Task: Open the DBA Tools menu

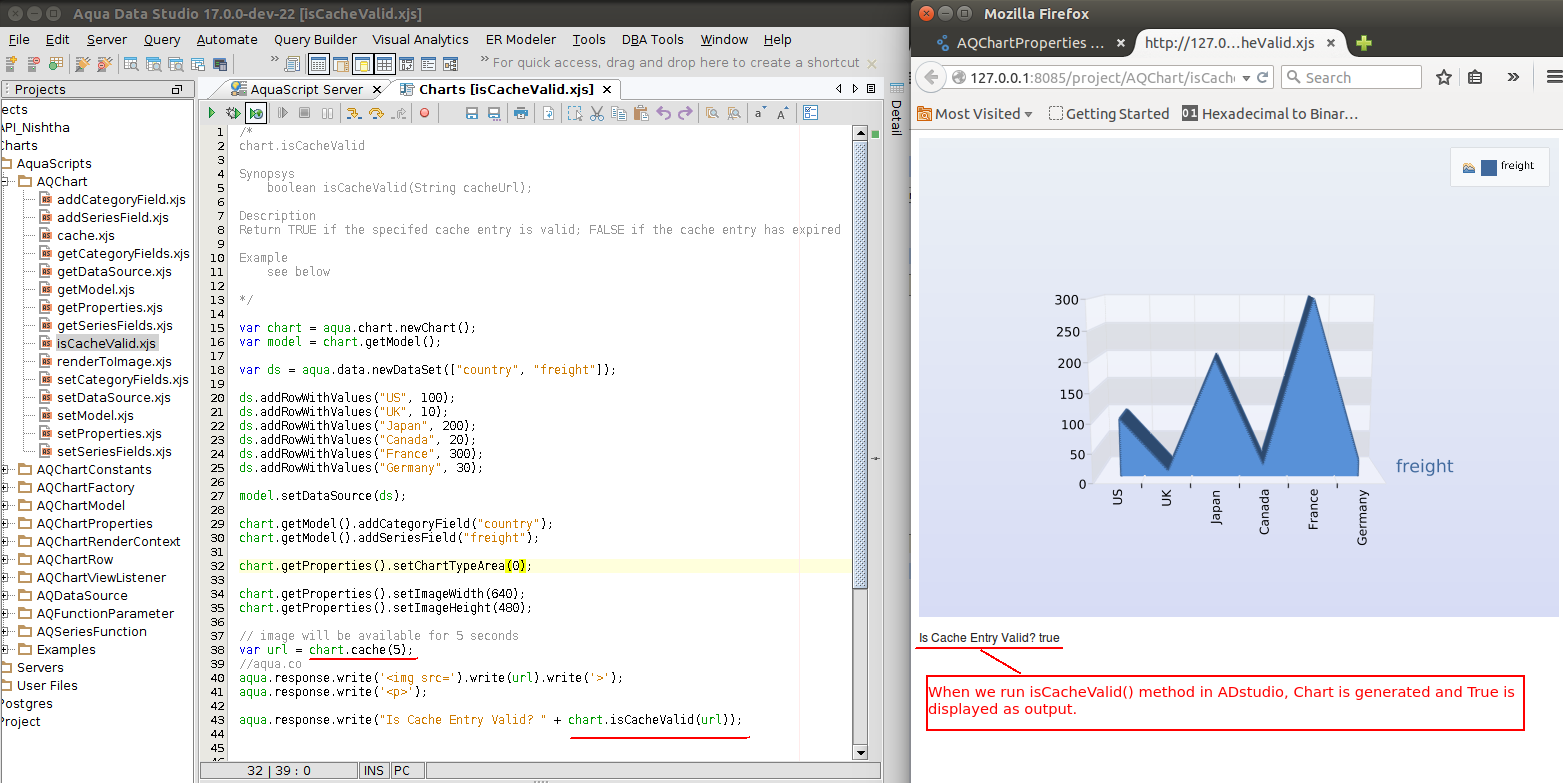Action: point(652,39)
